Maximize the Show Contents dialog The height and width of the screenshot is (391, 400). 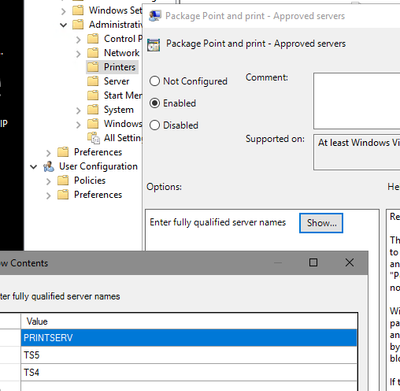pos(313,263)
